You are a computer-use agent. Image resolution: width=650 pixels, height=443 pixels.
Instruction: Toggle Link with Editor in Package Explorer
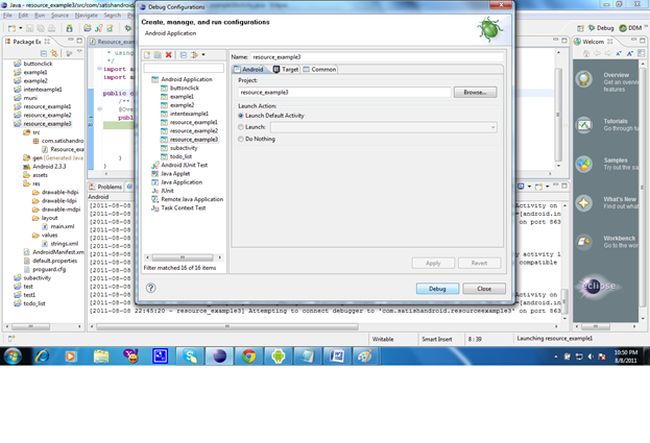click(x=54, y=53)
